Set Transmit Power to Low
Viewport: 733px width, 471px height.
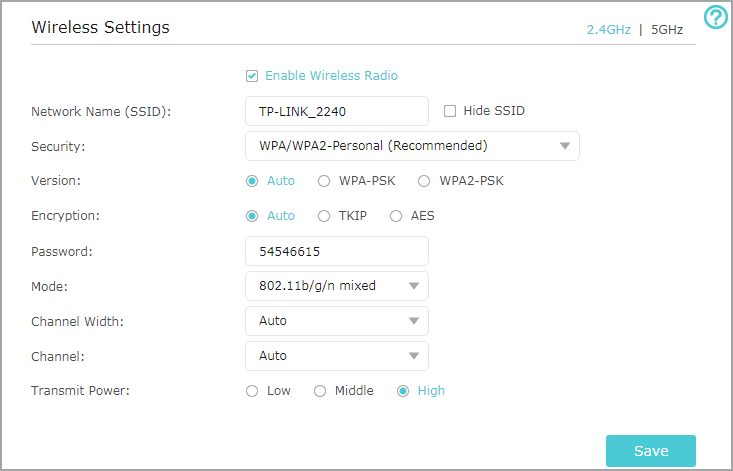252,391
